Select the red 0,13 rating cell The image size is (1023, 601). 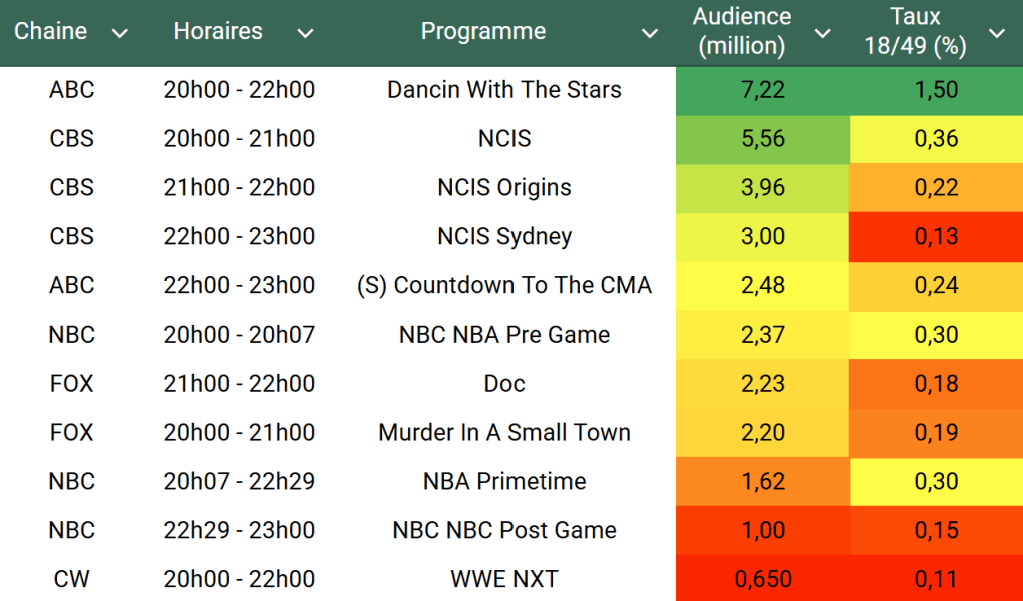tap(936, 237)
